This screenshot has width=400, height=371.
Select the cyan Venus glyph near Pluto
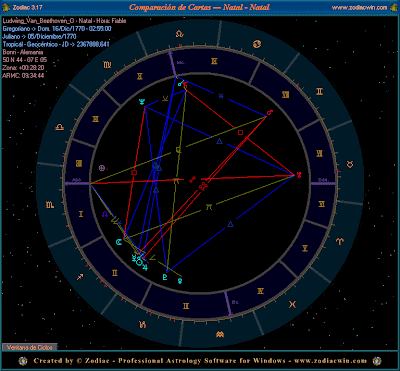(x=180, y=280)
